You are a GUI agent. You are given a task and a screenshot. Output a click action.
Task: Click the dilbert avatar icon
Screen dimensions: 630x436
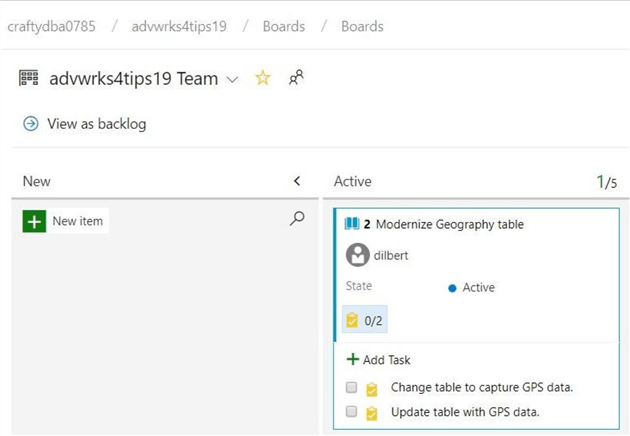click(x=357, y=255)
